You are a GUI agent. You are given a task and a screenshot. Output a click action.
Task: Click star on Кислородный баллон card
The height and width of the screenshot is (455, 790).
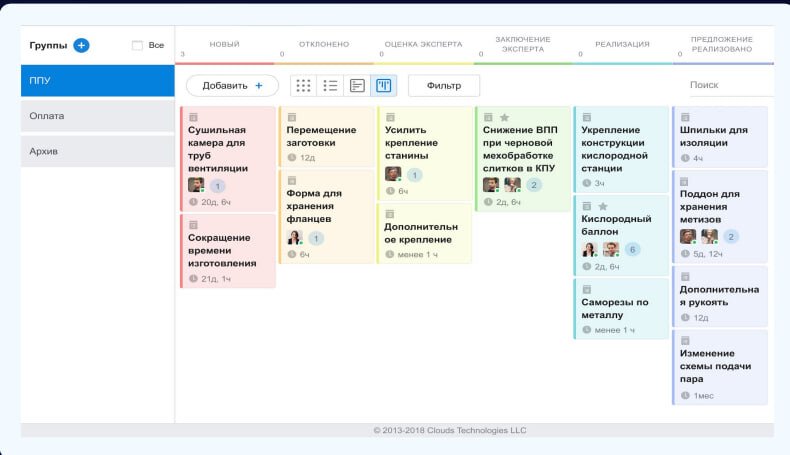click(x=603, y=206)
